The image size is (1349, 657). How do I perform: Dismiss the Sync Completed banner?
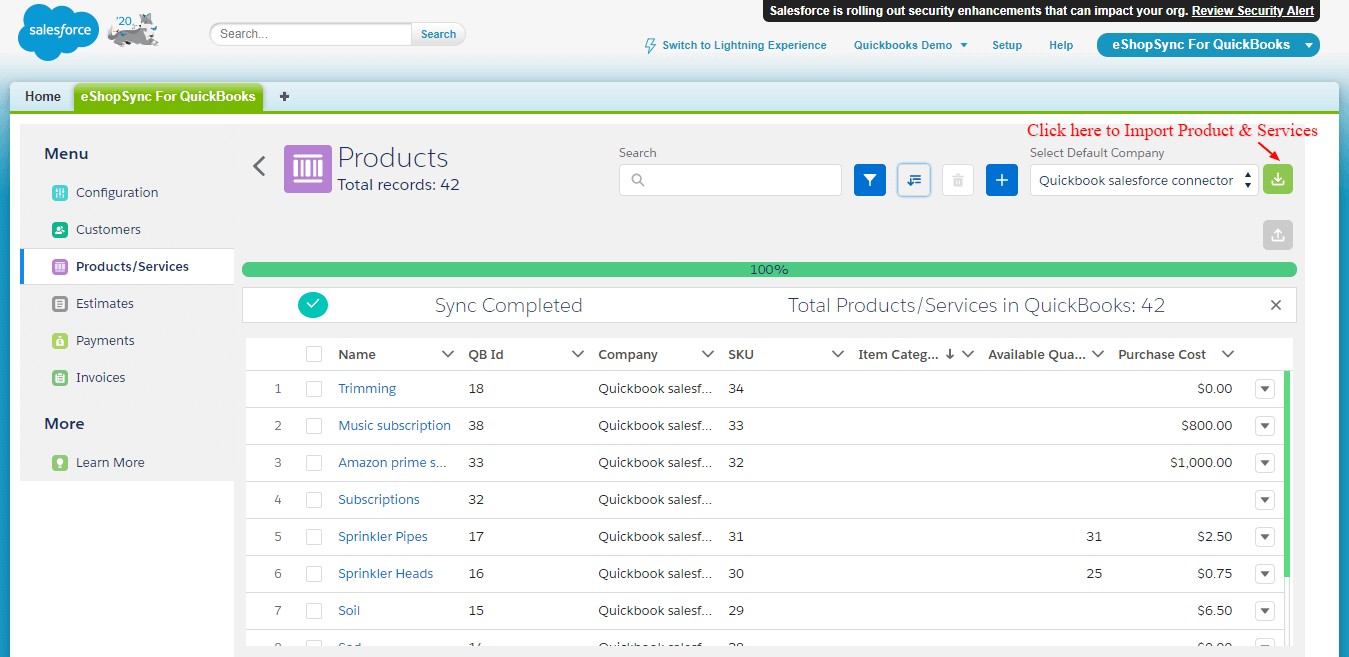pos(1275,305)
